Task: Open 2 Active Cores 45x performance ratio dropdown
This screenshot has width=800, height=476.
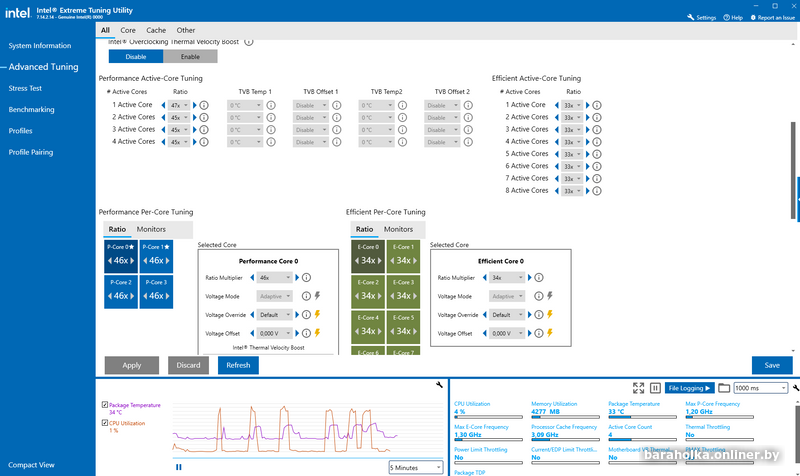Action: click(179, 117)
